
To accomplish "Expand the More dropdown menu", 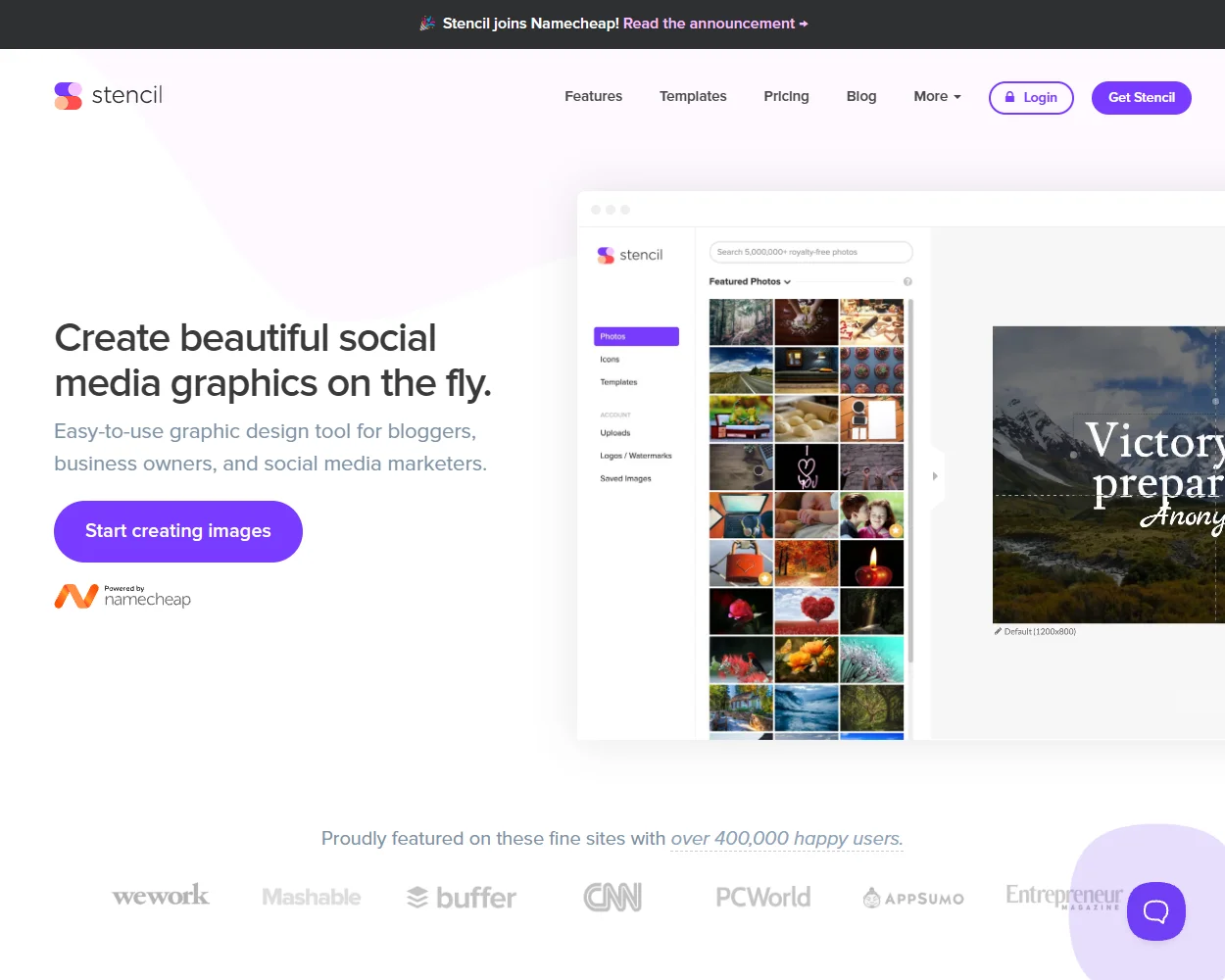I will (x=937, y=96).
